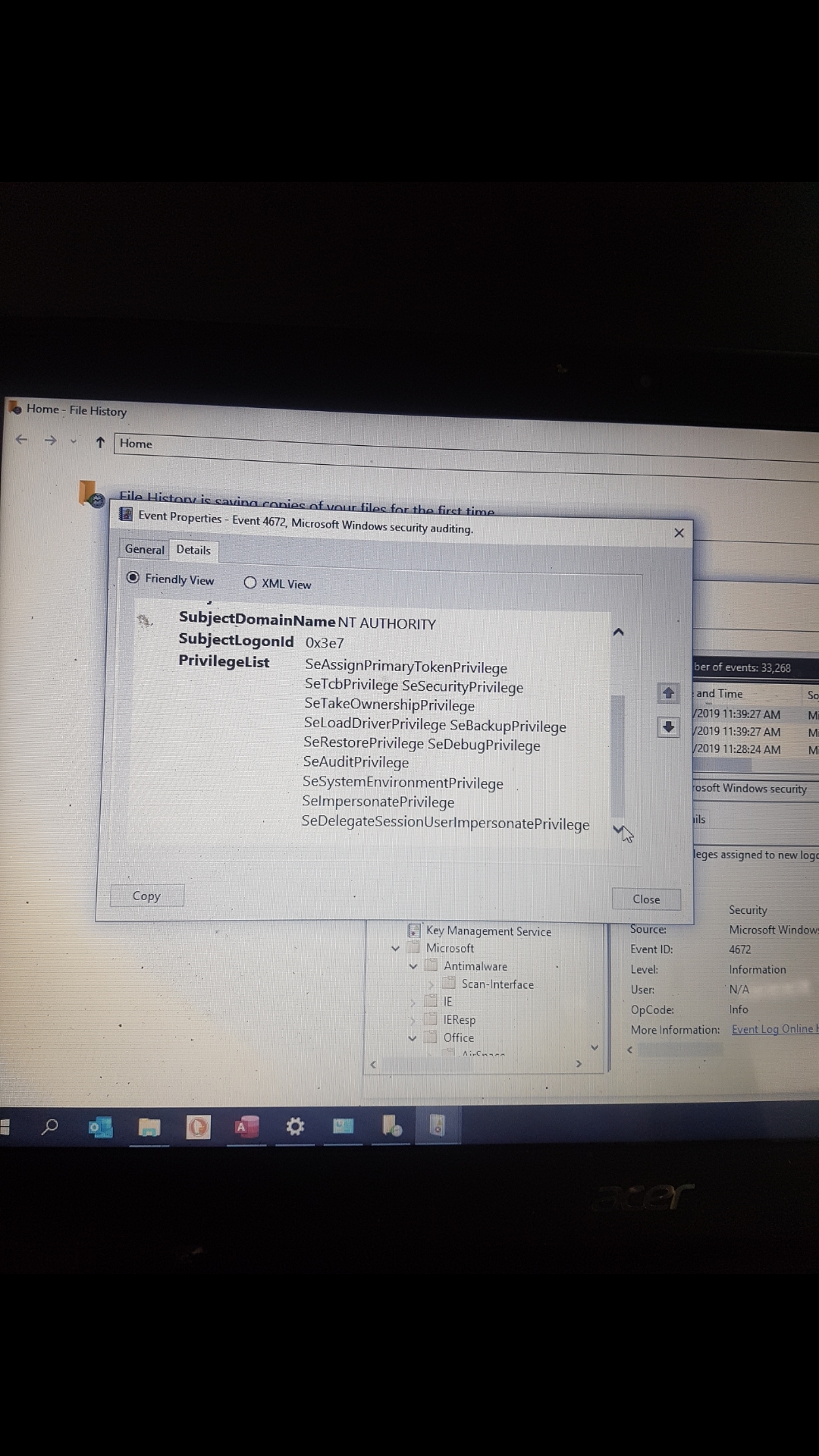Collapse the Microsoft tree node
This screenshot has width=819, height=1456.
(395, 948)
